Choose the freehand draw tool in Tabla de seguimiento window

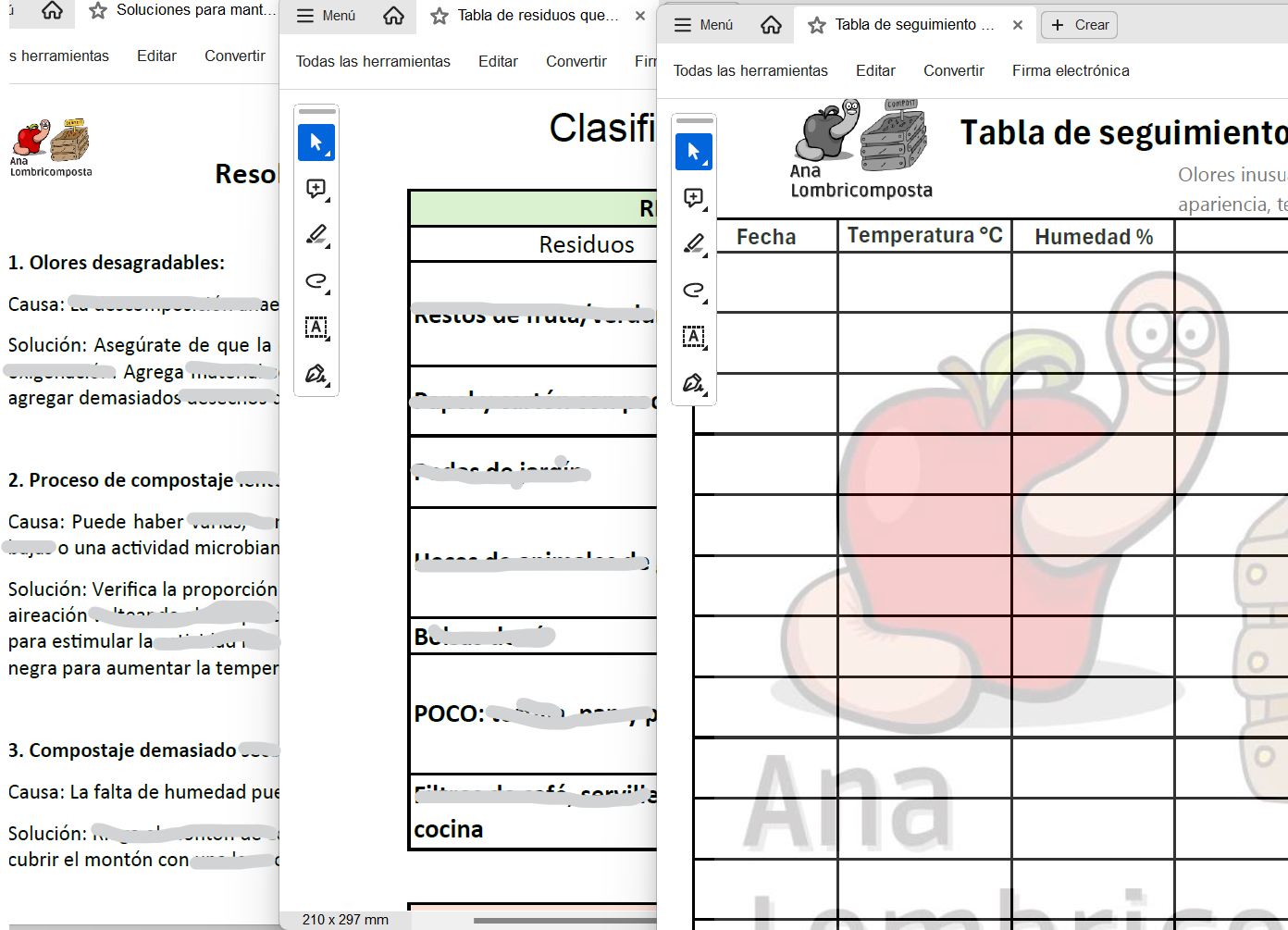point(694,291)
